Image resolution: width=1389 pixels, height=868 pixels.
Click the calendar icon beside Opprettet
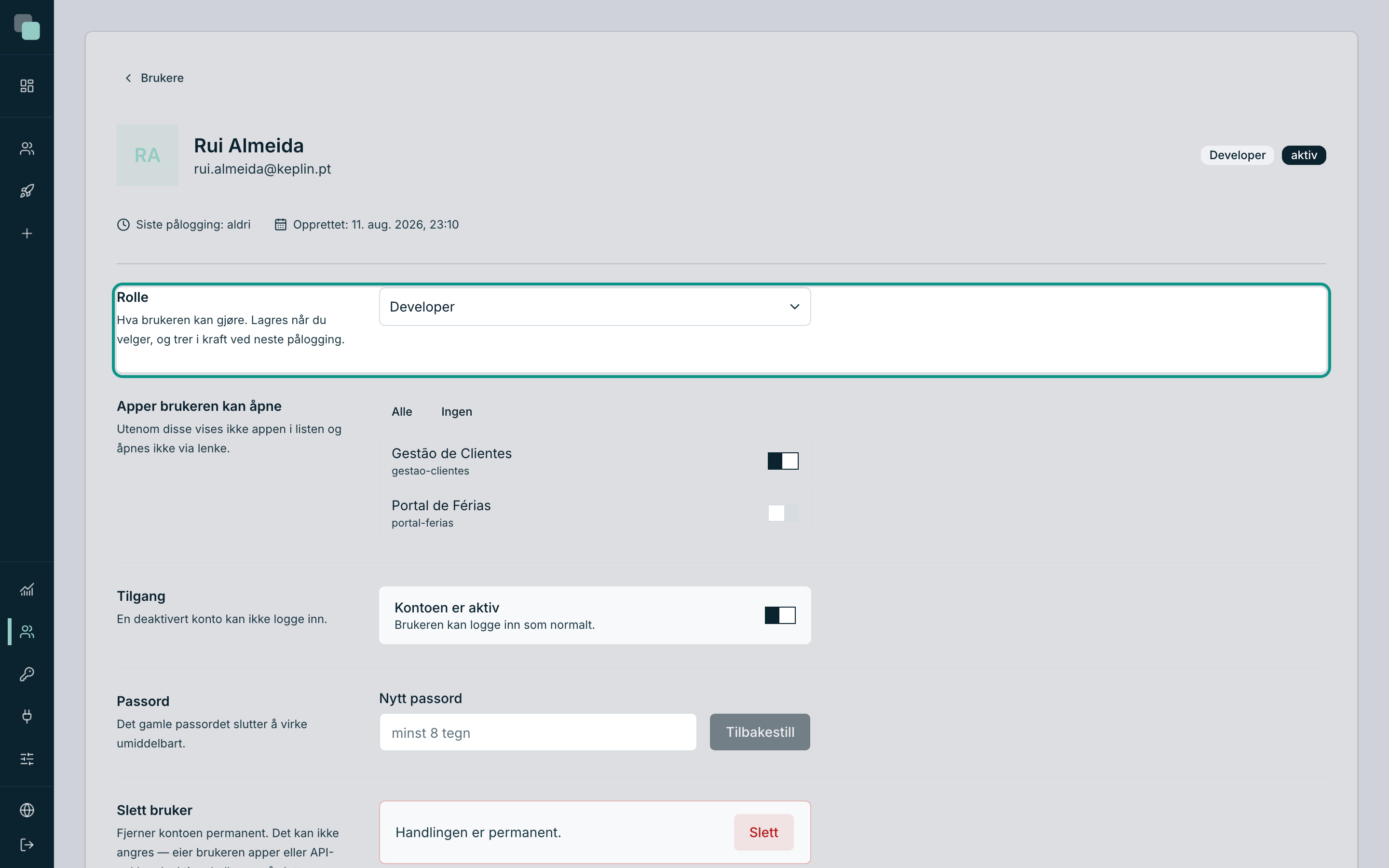[x=280, y=224]
